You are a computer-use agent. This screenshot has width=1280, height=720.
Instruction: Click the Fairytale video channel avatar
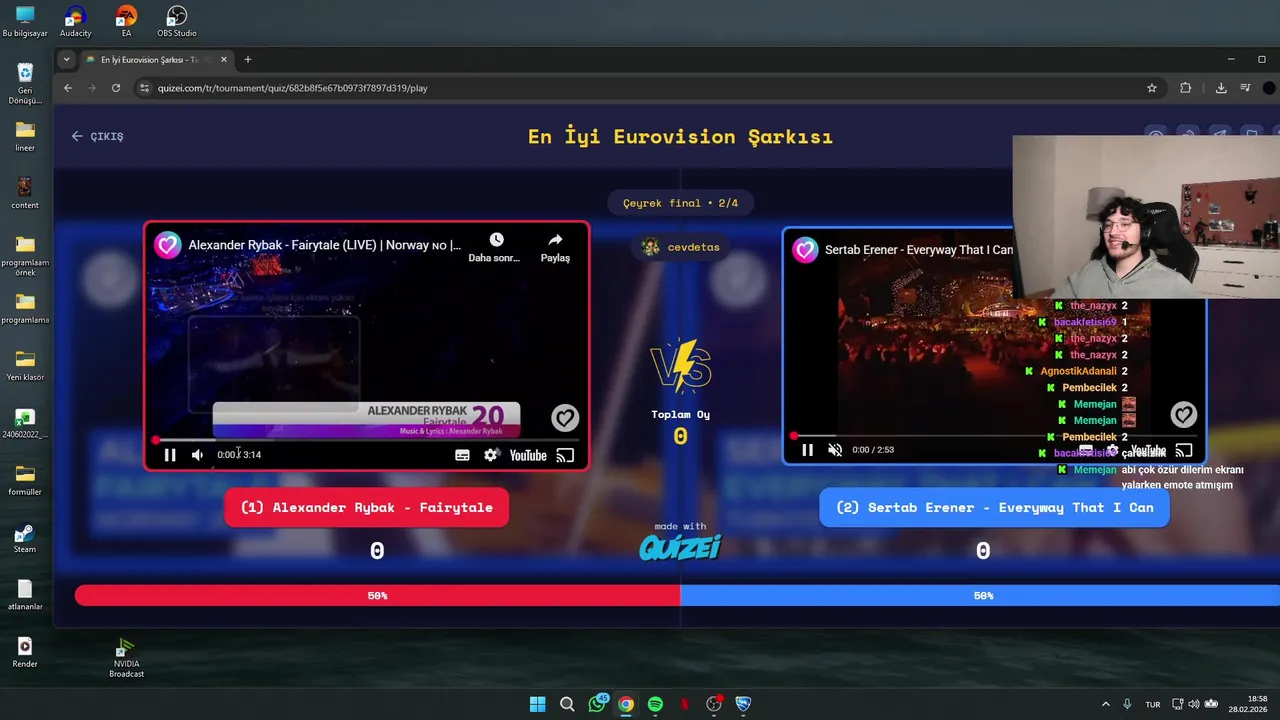point(167,245)
